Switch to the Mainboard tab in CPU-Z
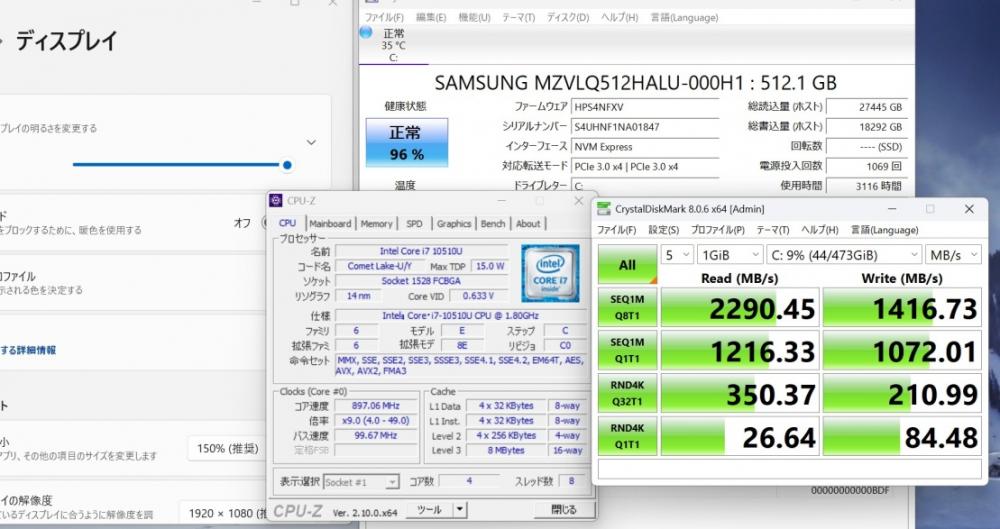 330,223
